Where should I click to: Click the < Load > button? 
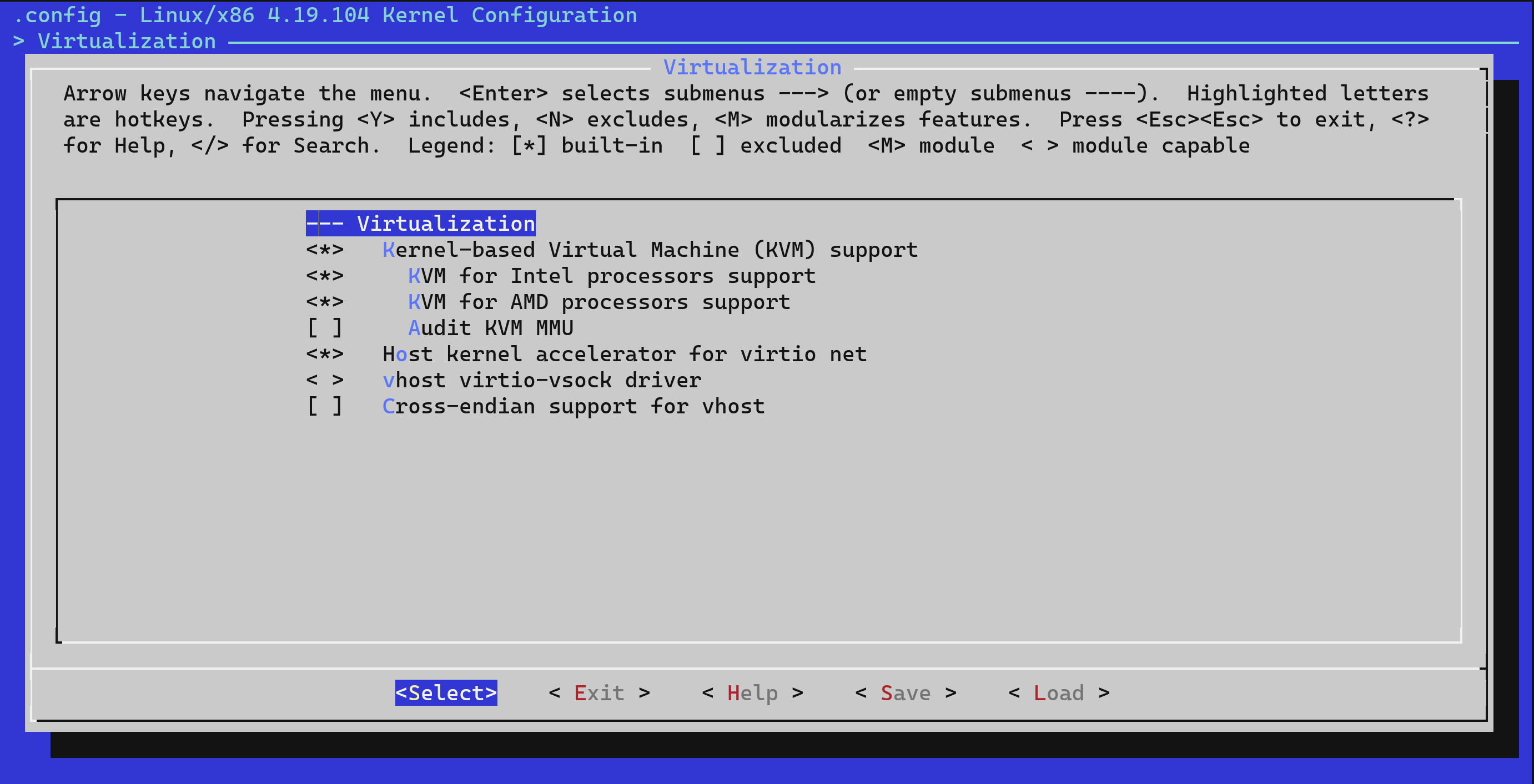coord(1059,693)
